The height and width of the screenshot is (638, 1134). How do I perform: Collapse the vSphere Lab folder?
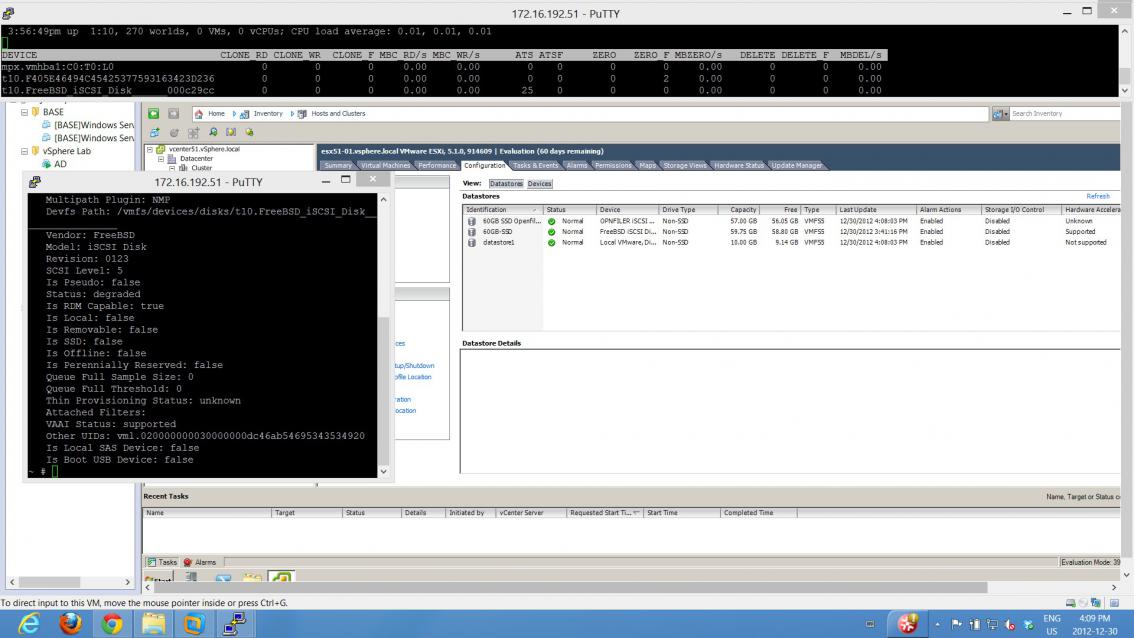26,151
